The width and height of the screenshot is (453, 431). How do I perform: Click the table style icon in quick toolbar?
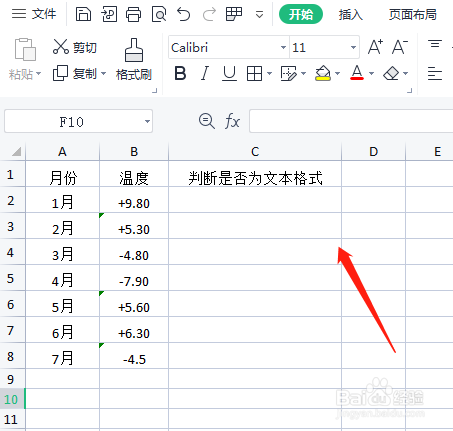[x=234, y=14]
